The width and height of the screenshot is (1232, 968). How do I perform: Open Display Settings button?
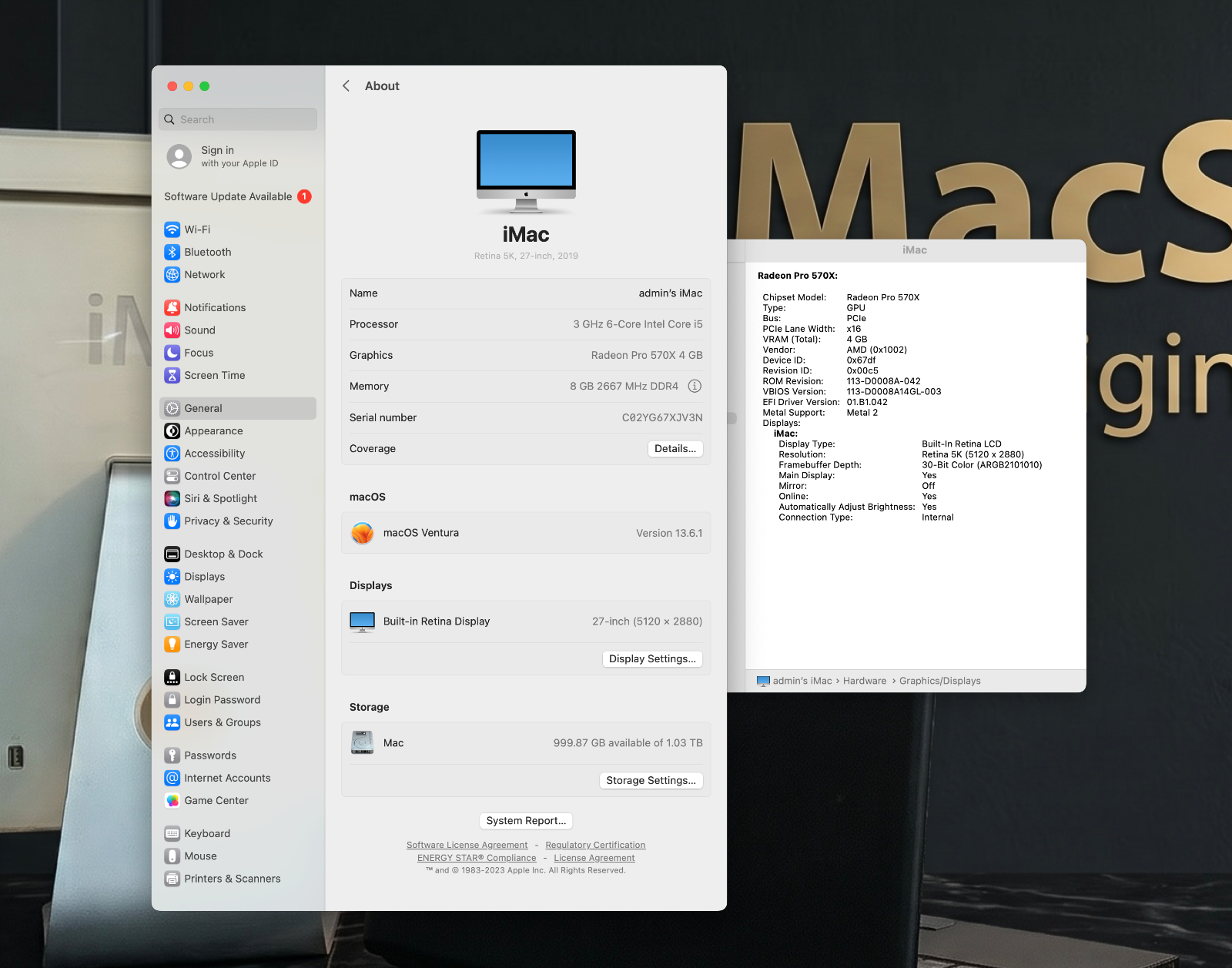(x=652, y=658)
